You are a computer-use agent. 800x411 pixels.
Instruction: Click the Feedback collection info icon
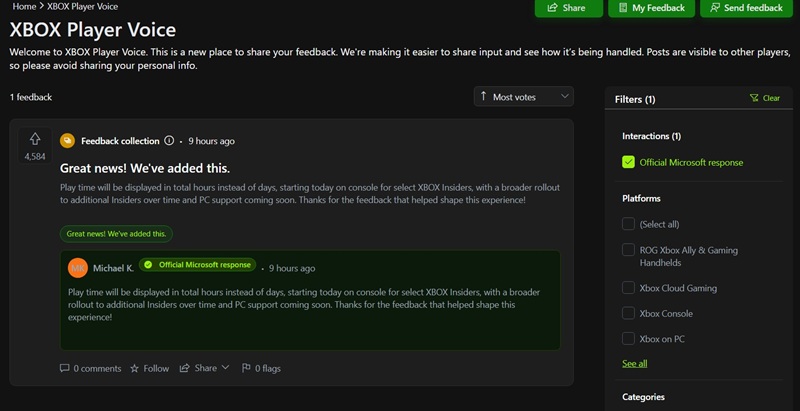coord(169,141)
